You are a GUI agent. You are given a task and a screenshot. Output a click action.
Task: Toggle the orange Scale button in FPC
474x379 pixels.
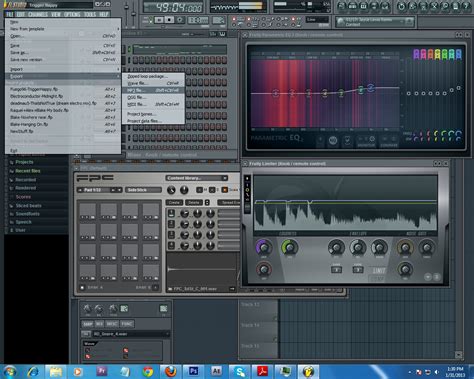(225, 190)
